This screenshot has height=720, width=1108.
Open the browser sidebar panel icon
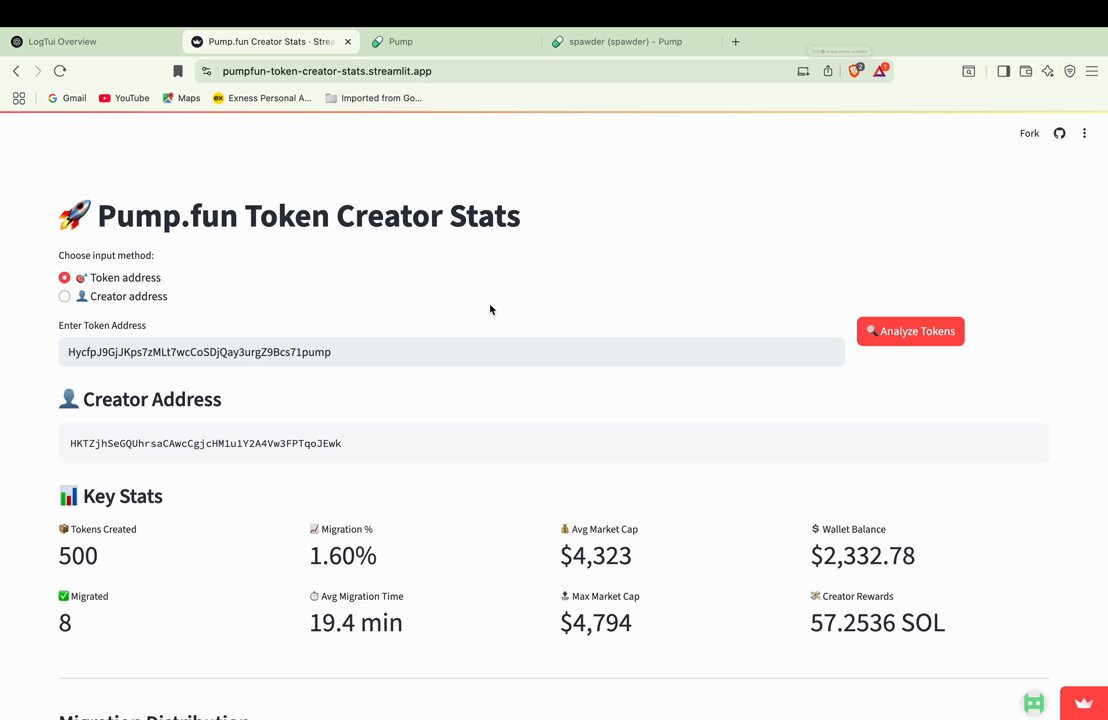[1003, 71]
